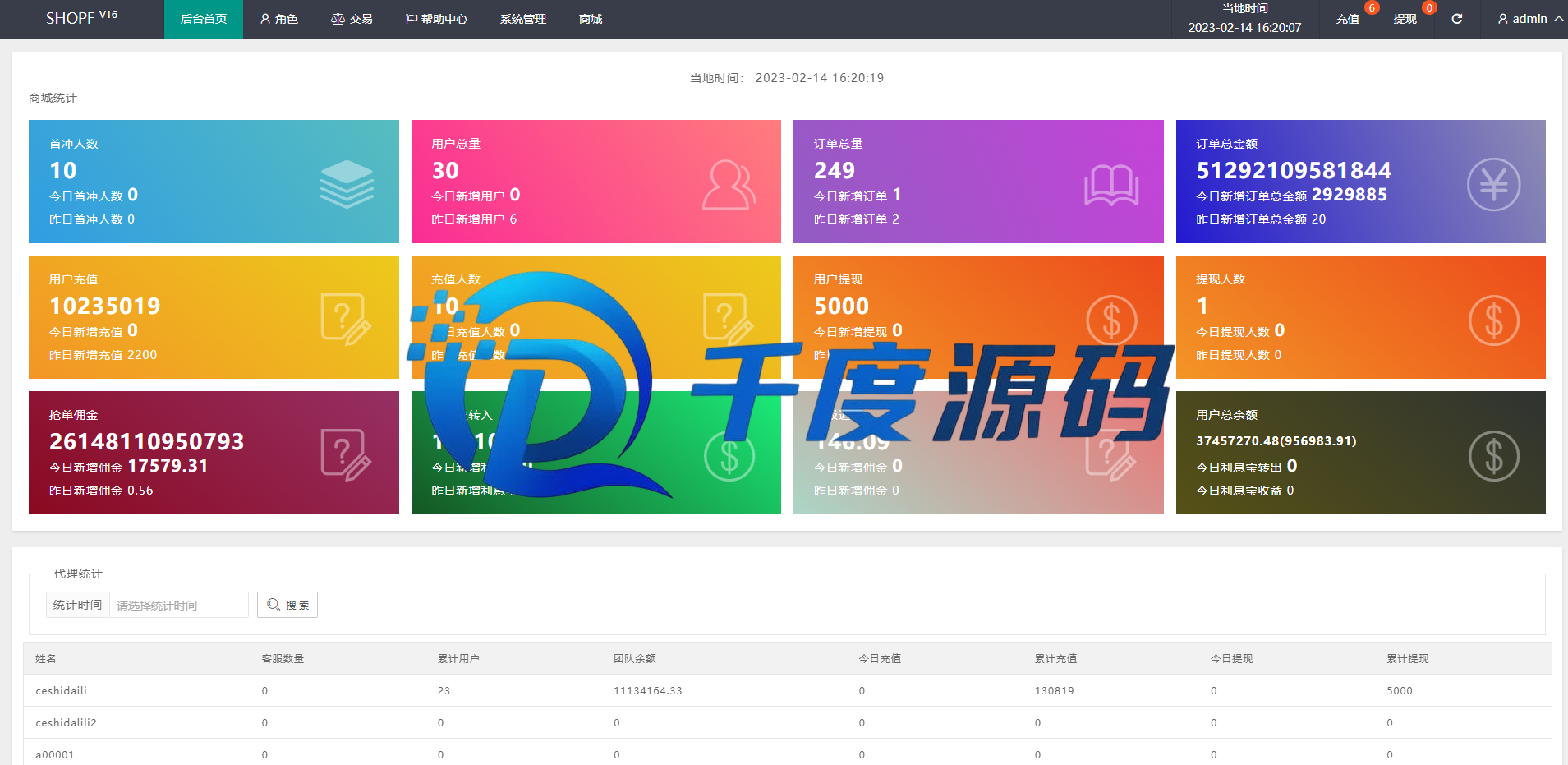Click the 用户充值 value 10235019
Screen dimensions: 1568x765
pos(105,306)
